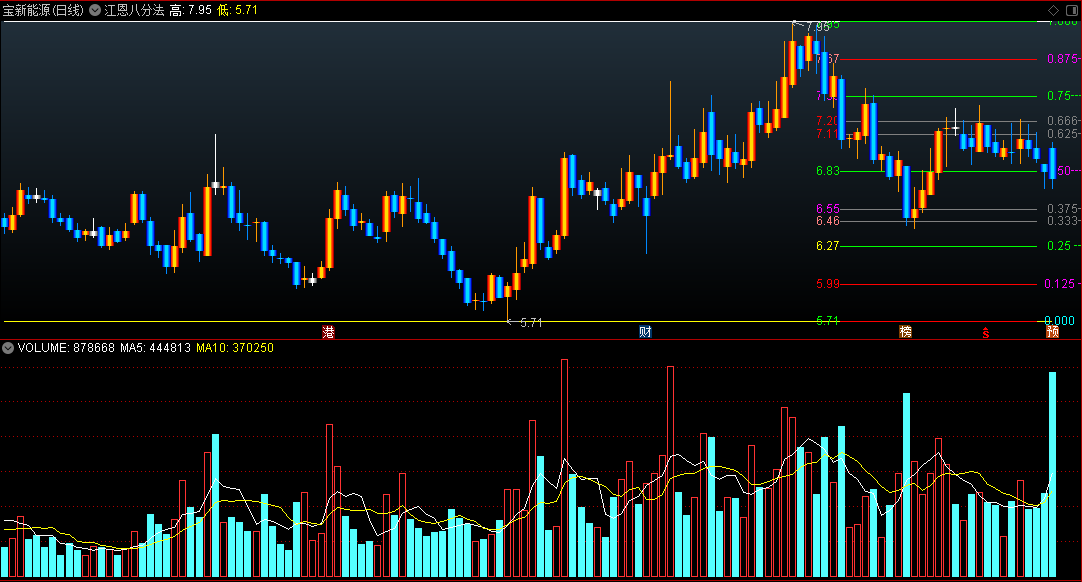Click the 0.875 Gann level label
The width and height of the screenshot is (1082, 582).
1063,59
